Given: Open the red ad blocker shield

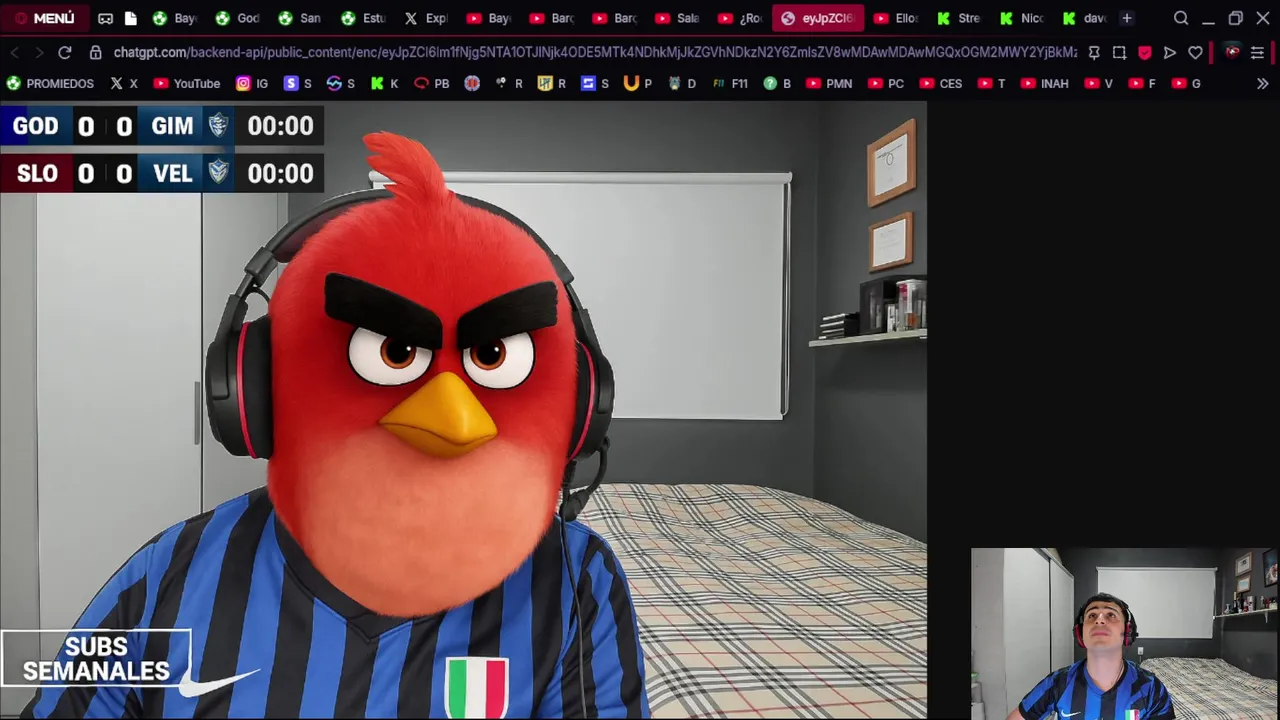Looking at the screenshot, I should pyautogui.click(x=1145, y=52).
